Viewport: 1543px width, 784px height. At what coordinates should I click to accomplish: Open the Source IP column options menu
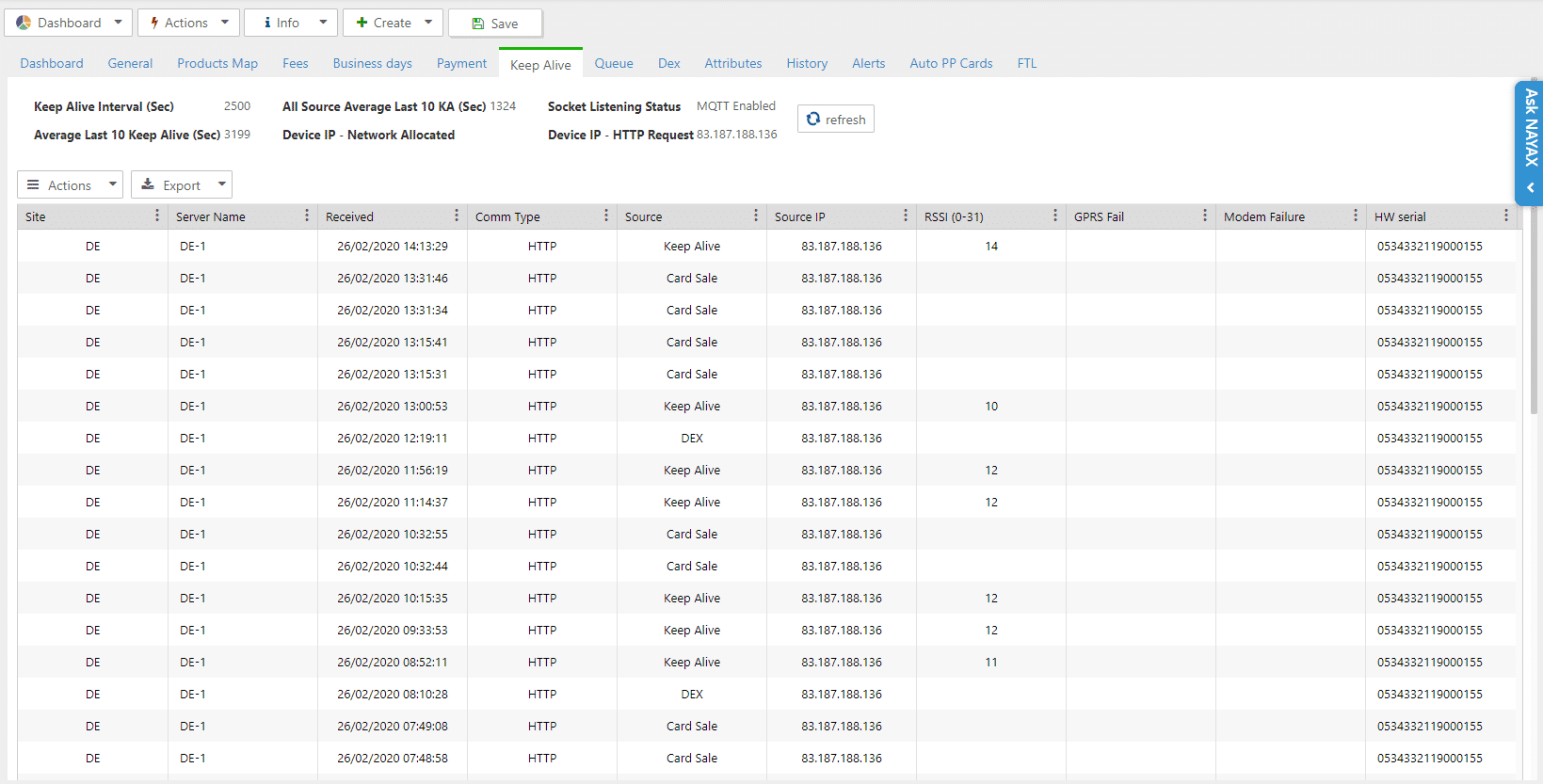pyautogui.click(x=905, y=216)
